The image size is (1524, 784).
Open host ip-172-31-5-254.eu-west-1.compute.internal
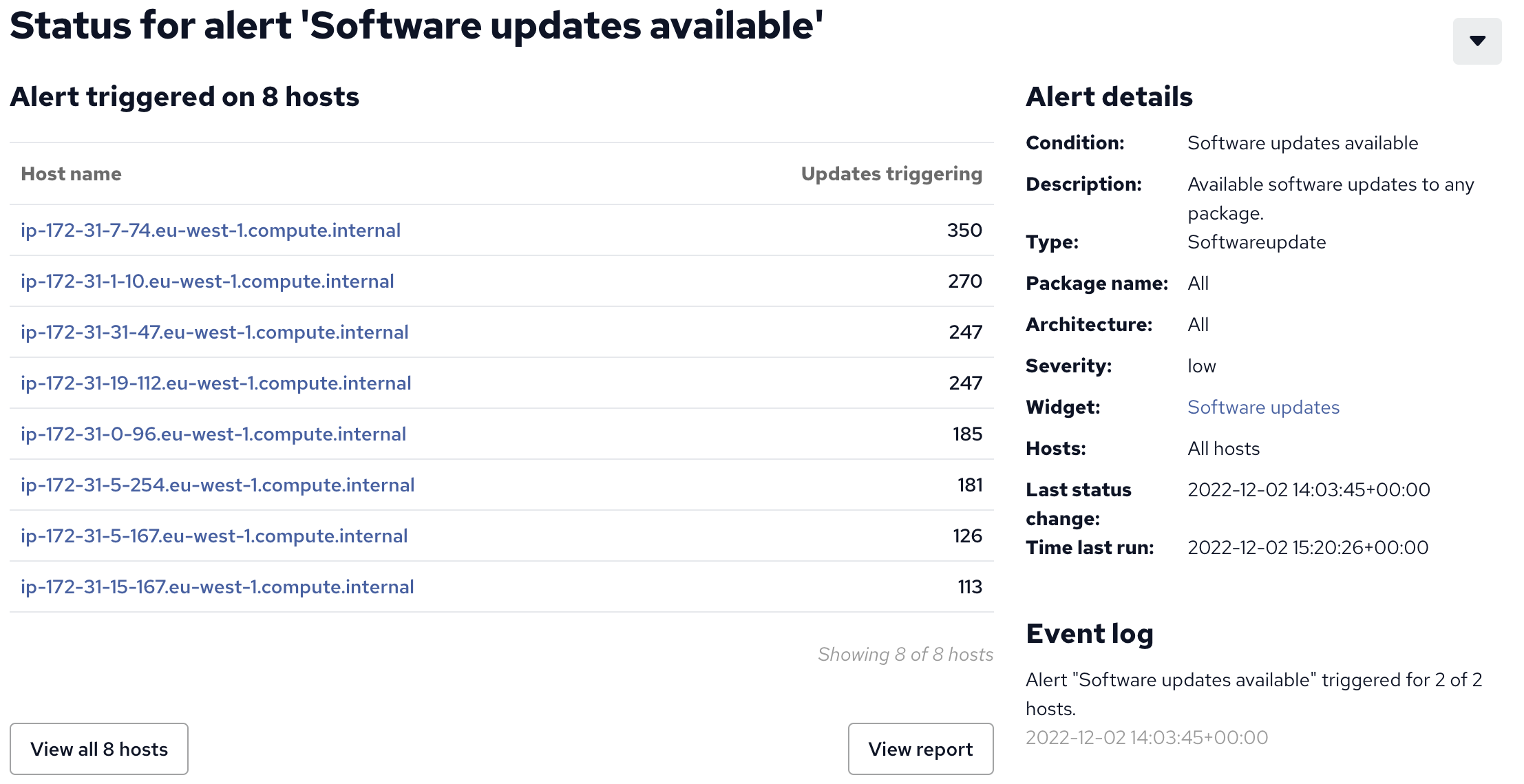pos(218,485)
